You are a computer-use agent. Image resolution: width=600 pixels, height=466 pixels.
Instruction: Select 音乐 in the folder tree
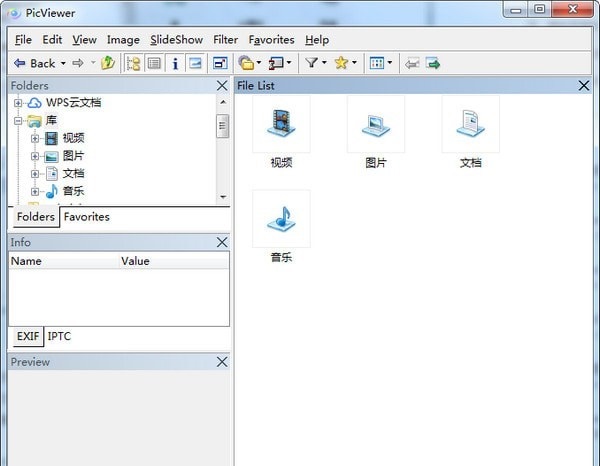tap(73, 191)
